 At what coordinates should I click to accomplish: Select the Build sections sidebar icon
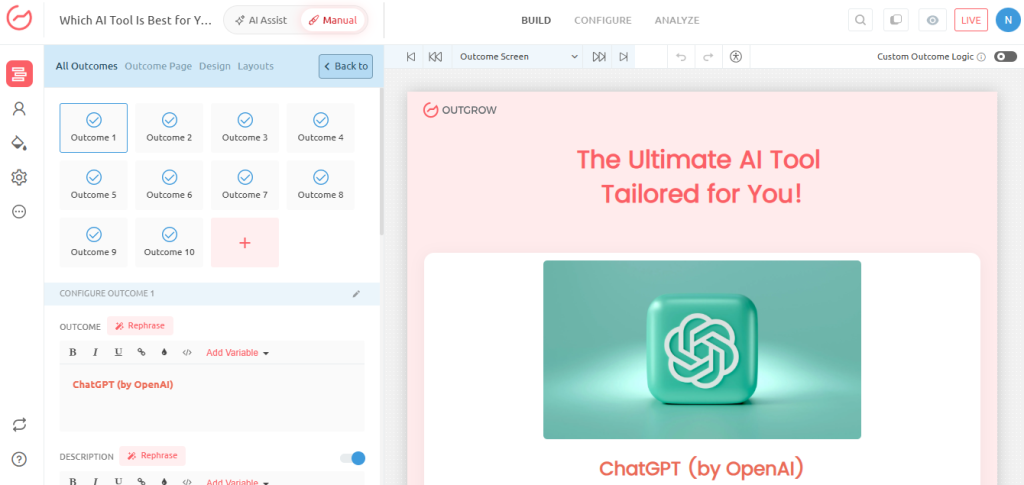[20, 73]
